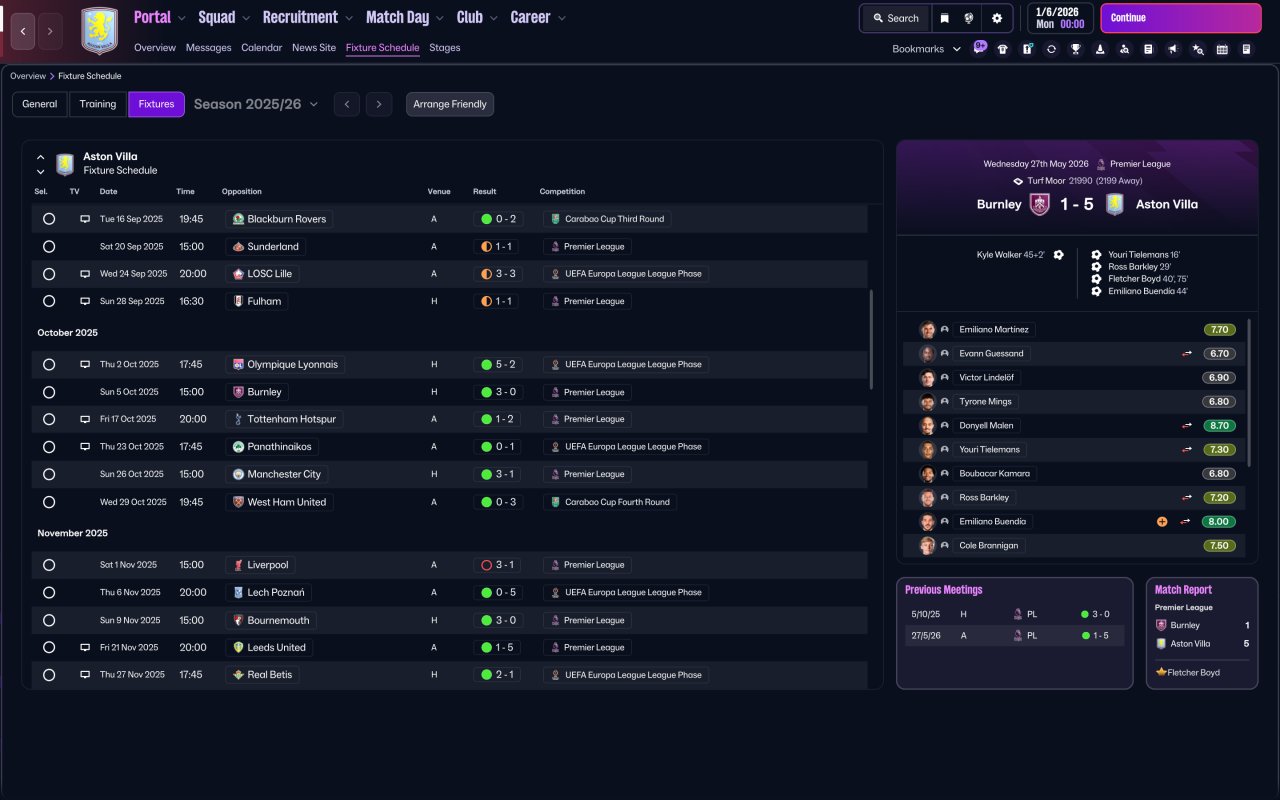Select the Real Betis fixture radio button

(49, 675)
